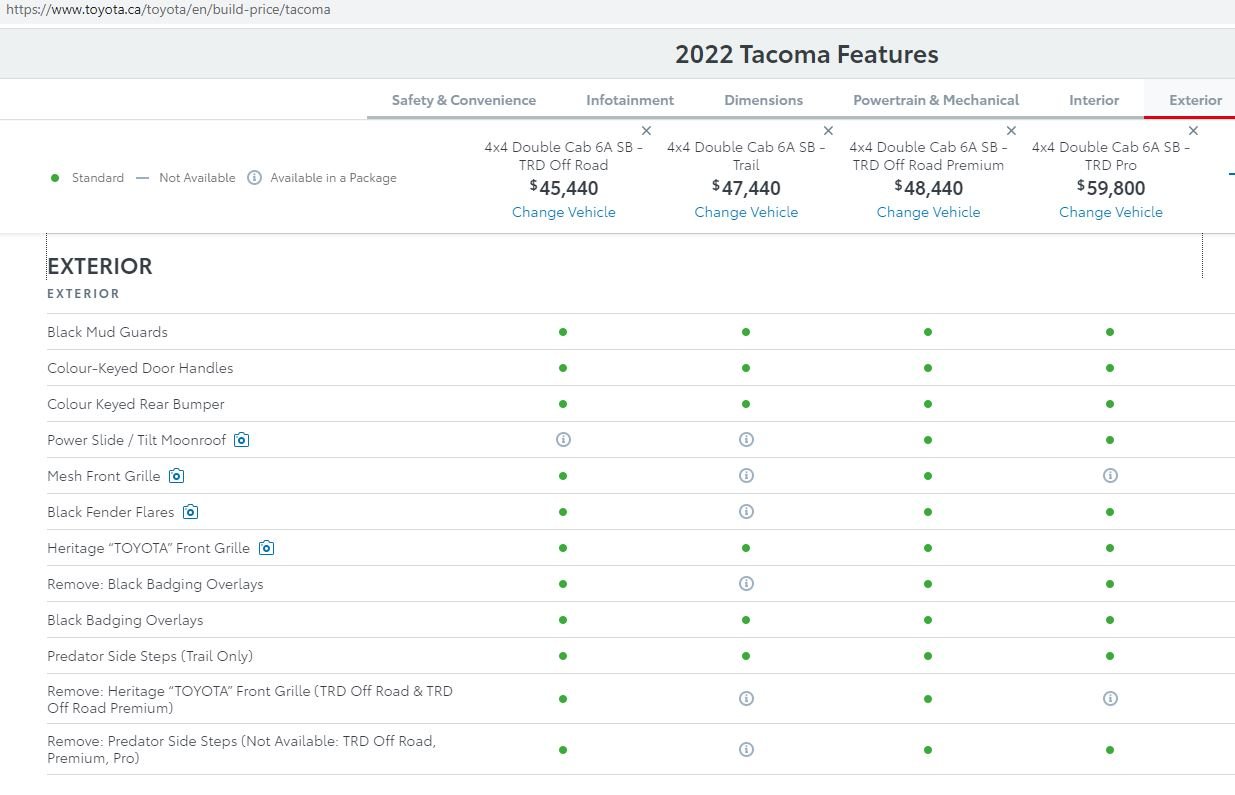1235x795 pixels.
Task: Click standard dot for Power Slide Moonroof under TRD Off Road Premium
Action: [x=928, y=440]
